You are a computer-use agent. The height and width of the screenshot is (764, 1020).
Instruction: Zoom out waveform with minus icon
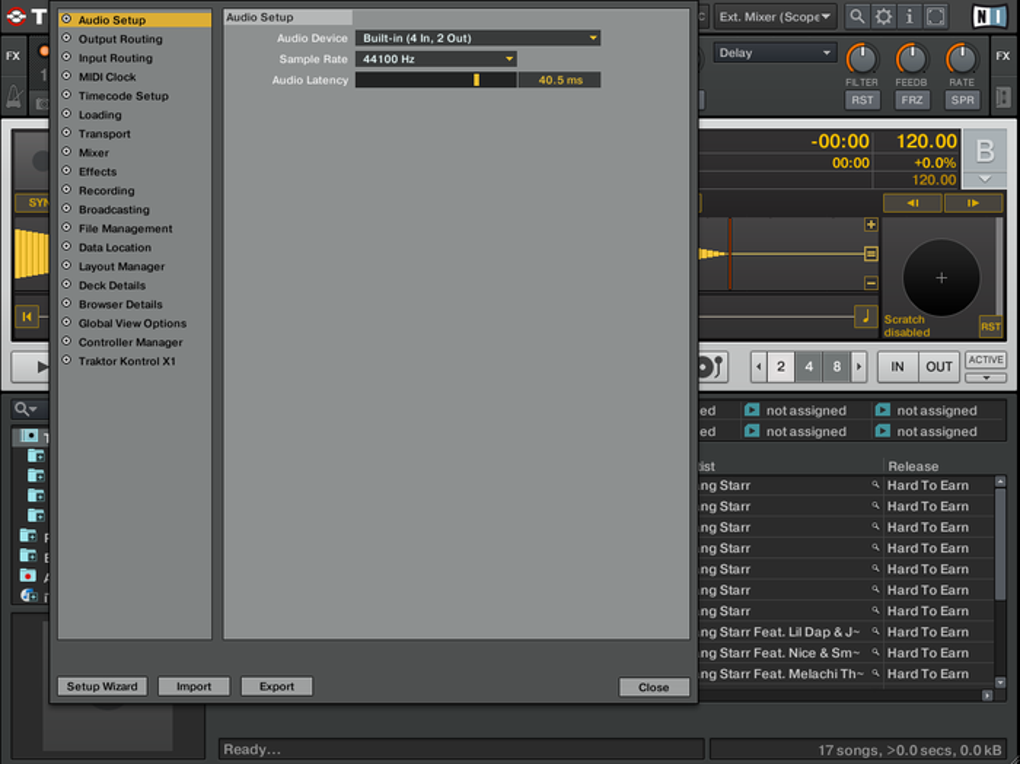[871, 282]
